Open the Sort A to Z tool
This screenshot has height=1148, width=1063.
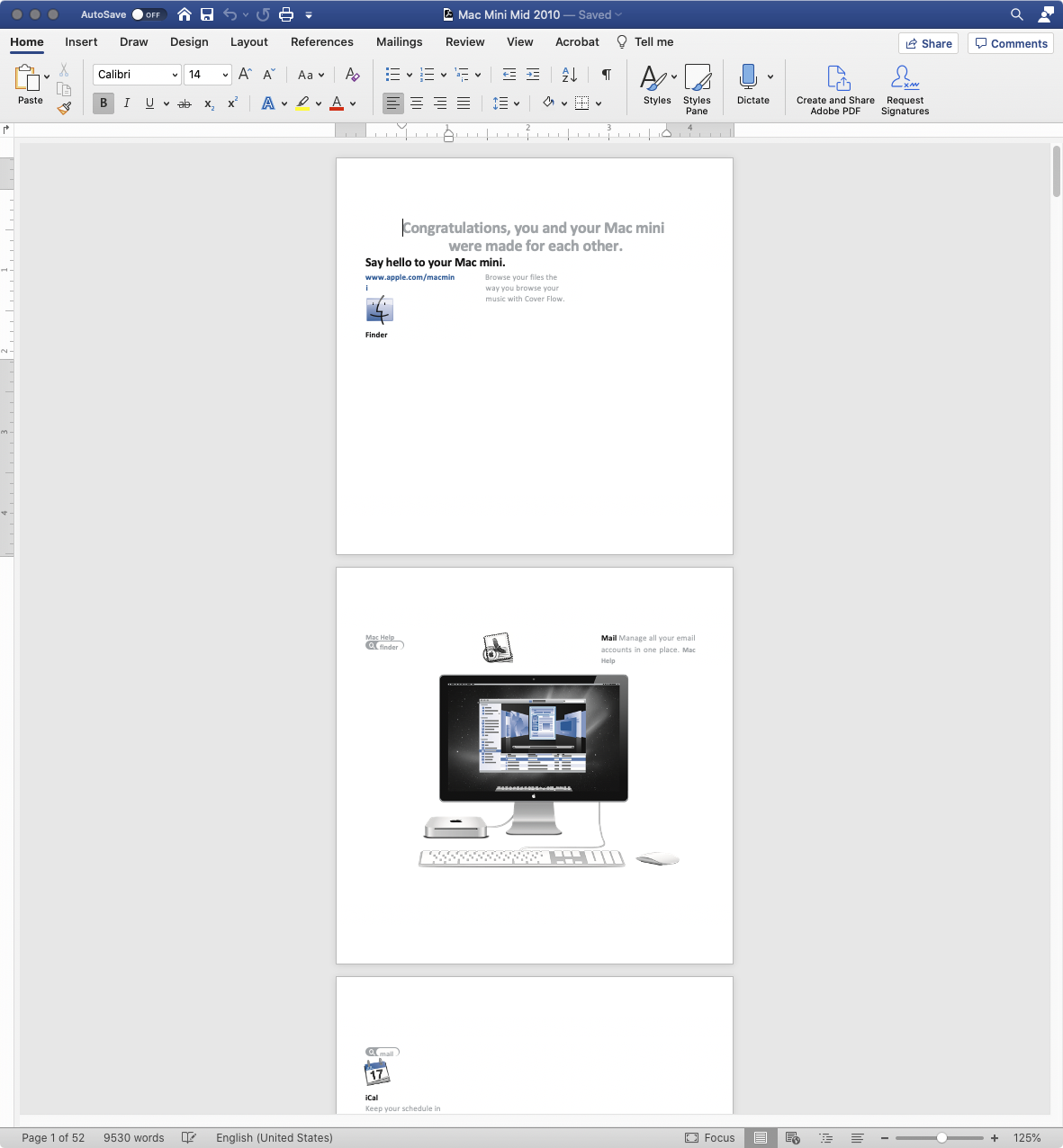pyautogui.click(x=569, y=75)
